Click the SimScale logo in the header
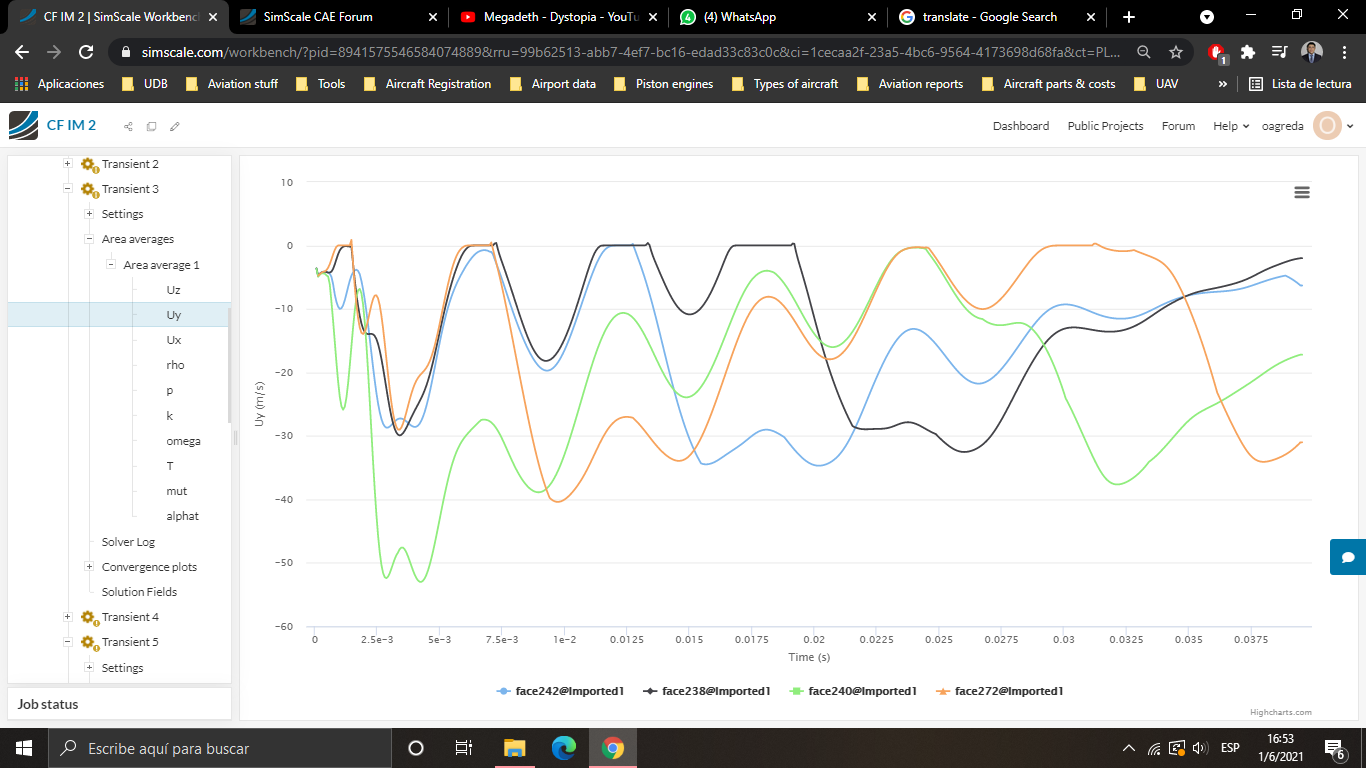The height and width of the screenshot is (768, 1366). click(24, 125)
